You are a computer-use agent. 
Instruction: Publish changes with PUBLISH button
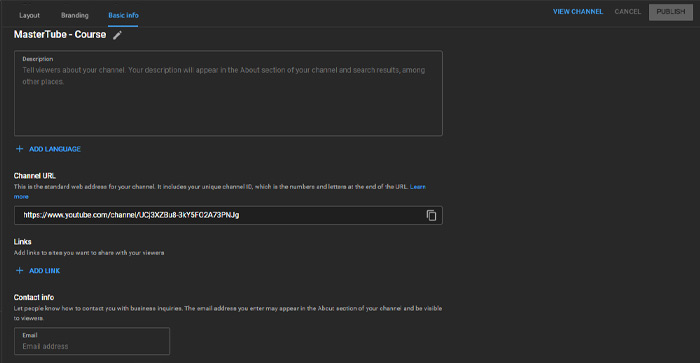[x=671, y=12]
